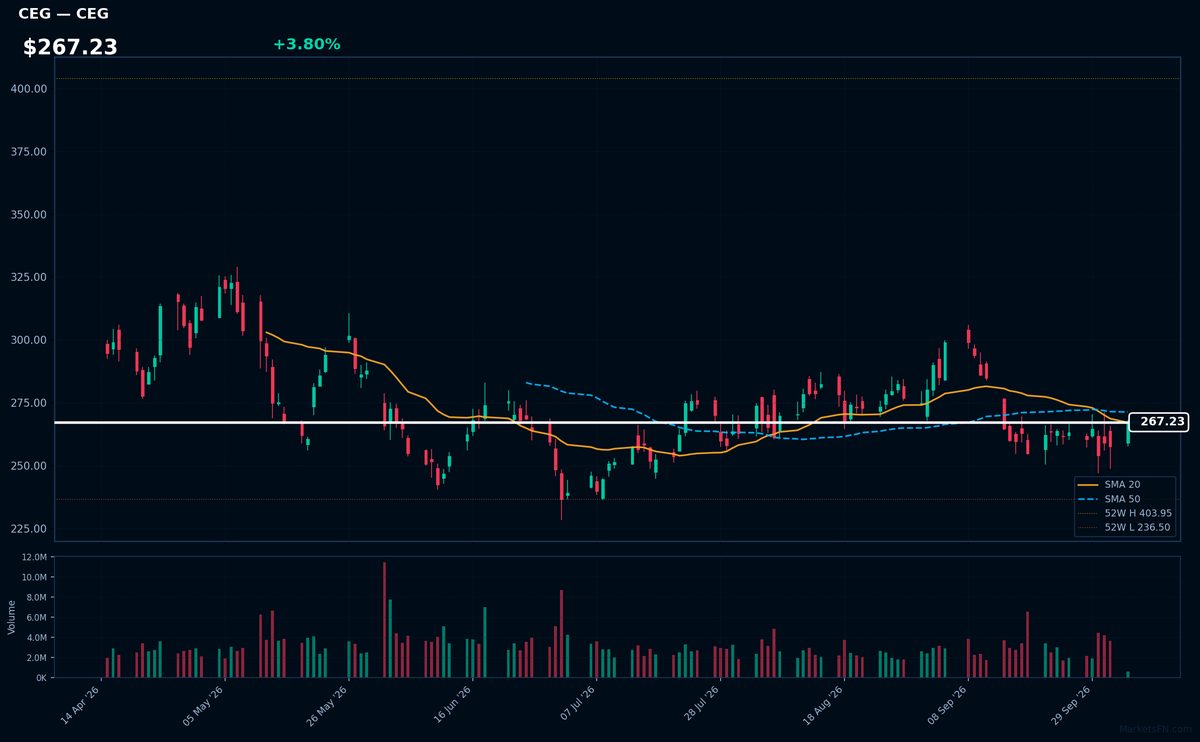Click the 275.00 price axis label

(30, 403)
